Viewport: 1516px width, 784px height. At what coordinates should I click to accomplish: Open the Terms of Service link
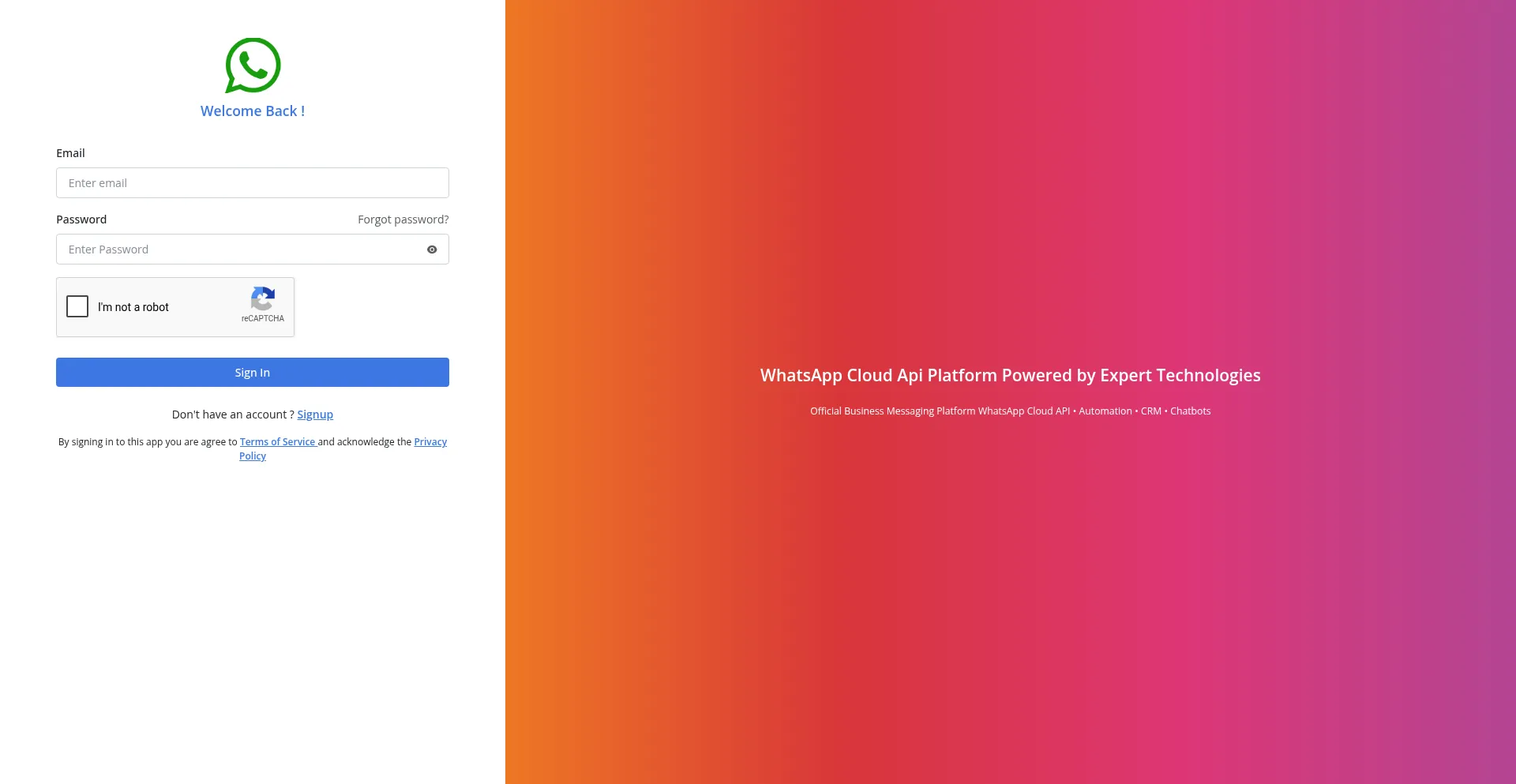tap(278, 442)
